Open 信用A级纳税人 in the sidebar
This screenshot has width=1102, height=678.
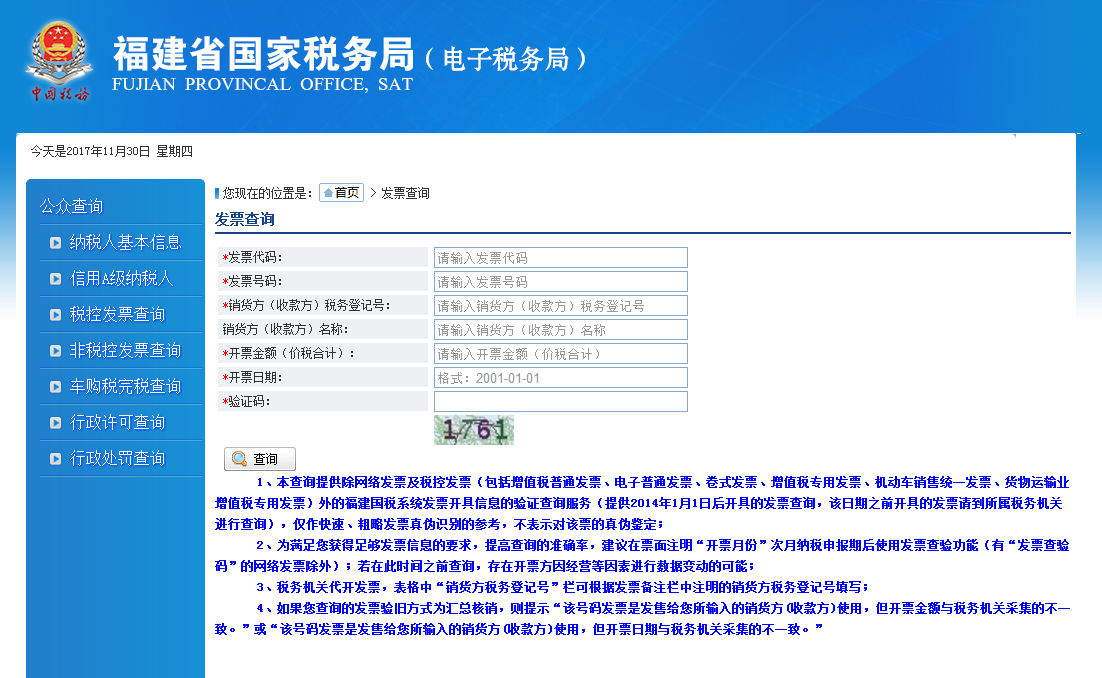[121, 278]
